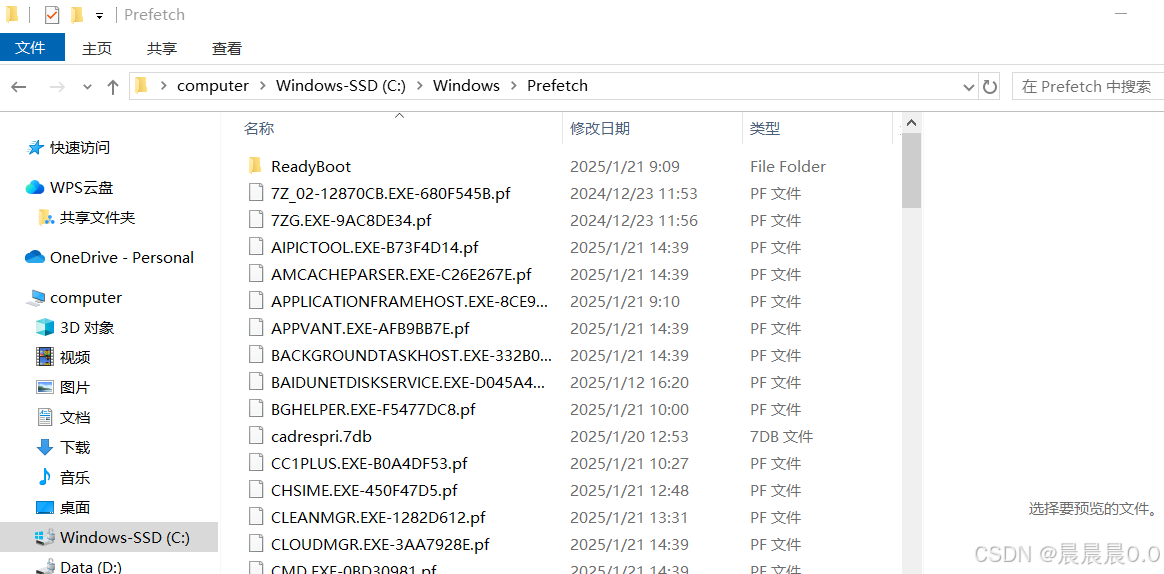
Task: Select file BGHELPER.EXE-F5477DC8.pf
Action: point(373,409)
